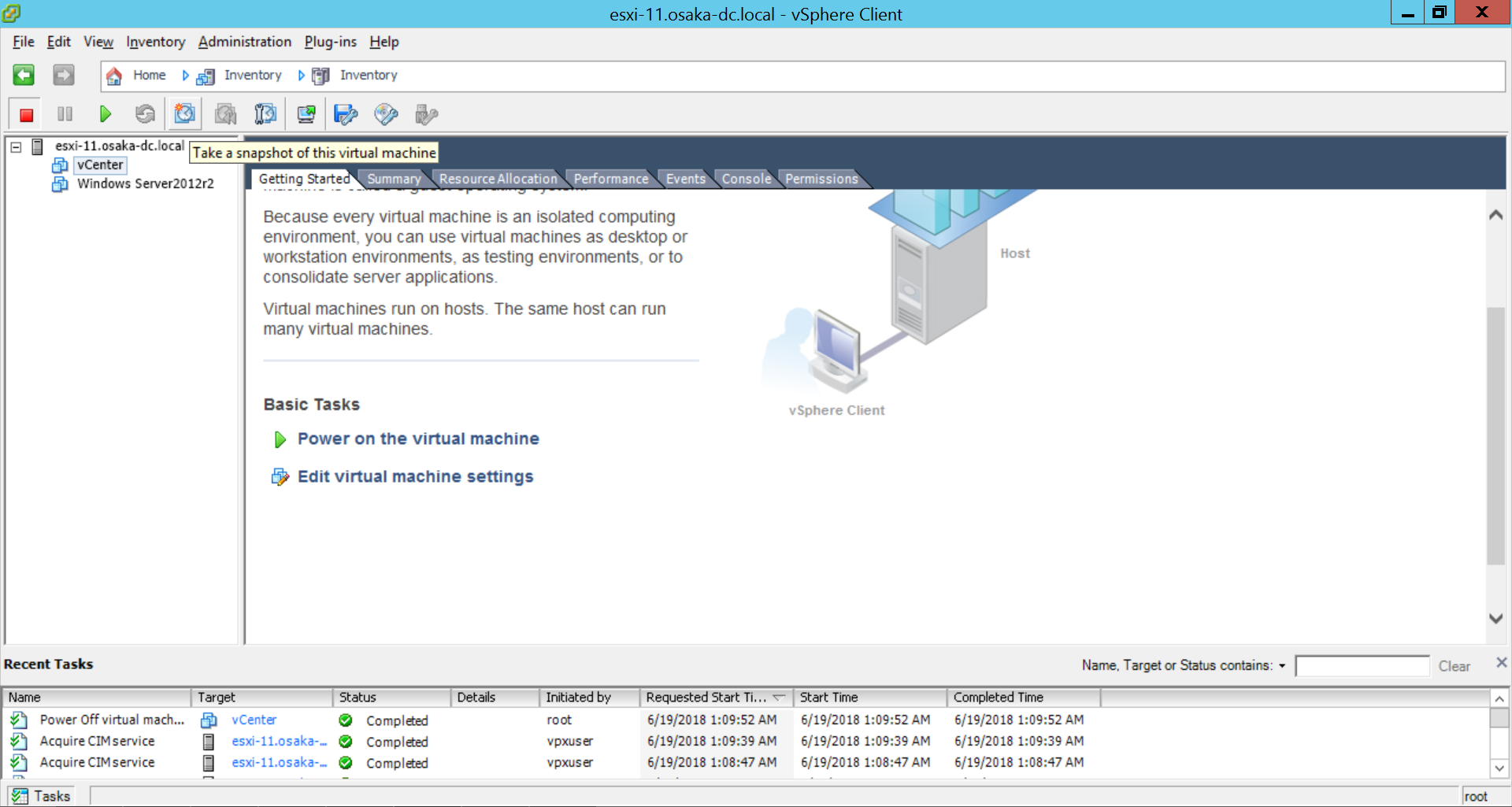Click the Tasks button in status bar
The width and height of the screenshot is (1512, 807).
click(42, 796)
